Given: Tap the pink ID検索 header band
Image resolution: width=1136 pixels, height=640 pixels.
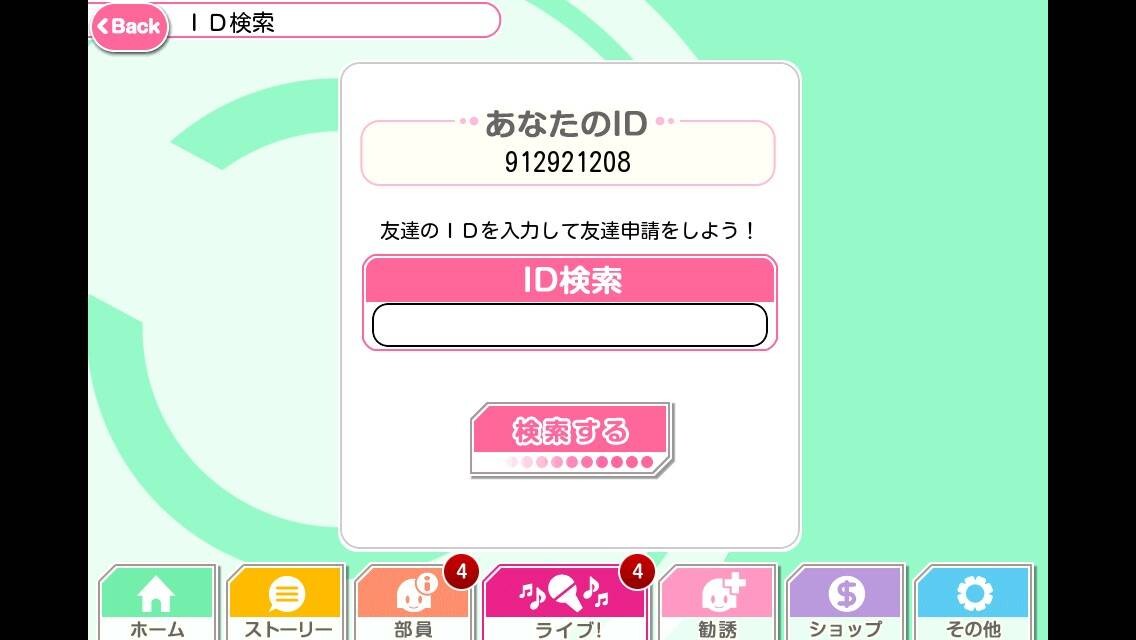Looking at the screenshot, I should click(570, 280).
